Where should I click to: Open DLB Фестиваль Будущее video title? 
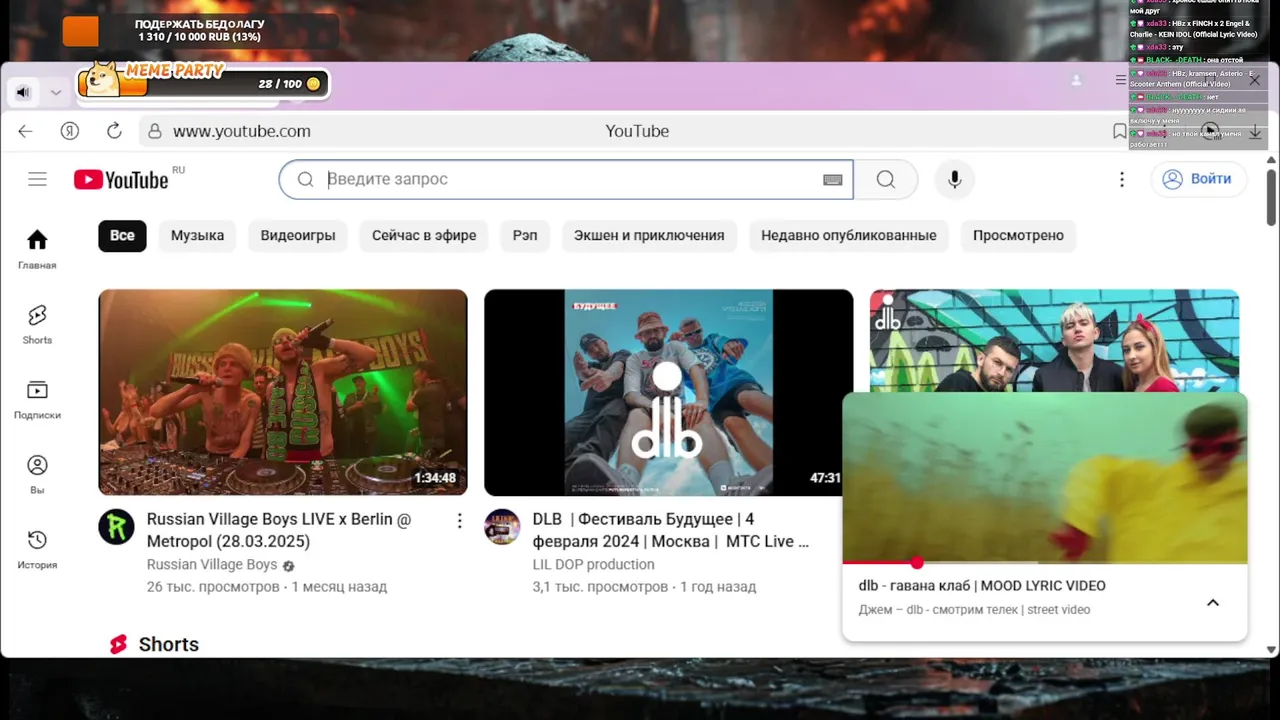coord(670,530)
